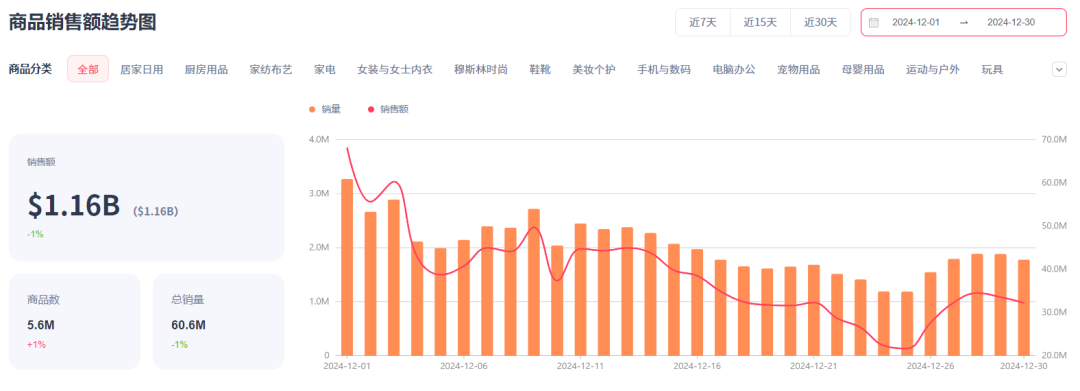
Task: Select the 玩具 category
Action: [992, 69]
